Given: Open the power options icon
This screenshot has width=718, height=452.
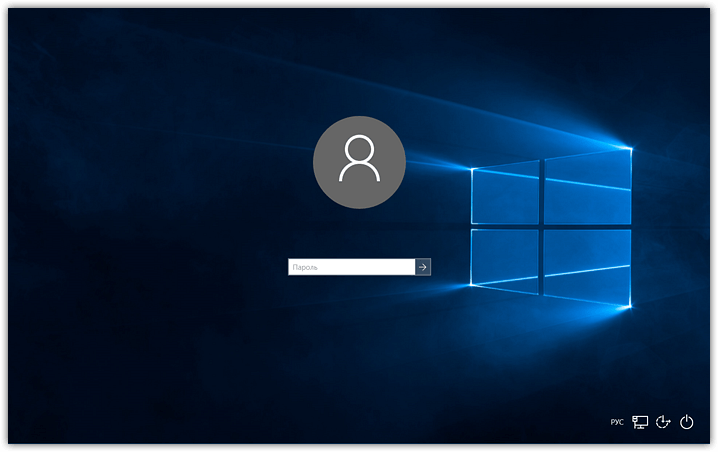Looking at the screenshot, I should tap(686, 422).
